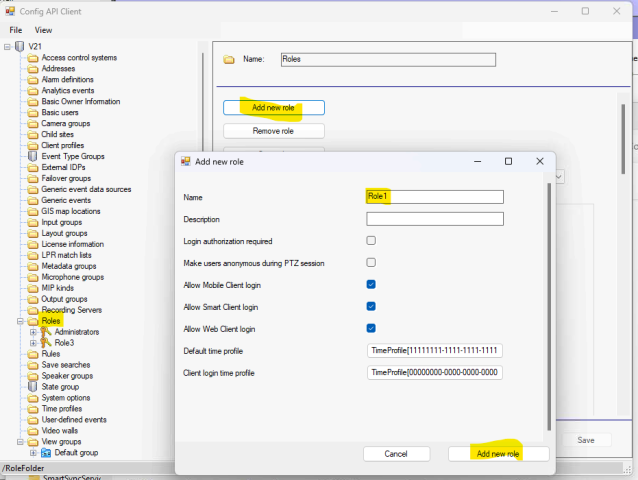Click the Roles folder icon in tree
Screen dimensions: 638x480
coord(33,321)
